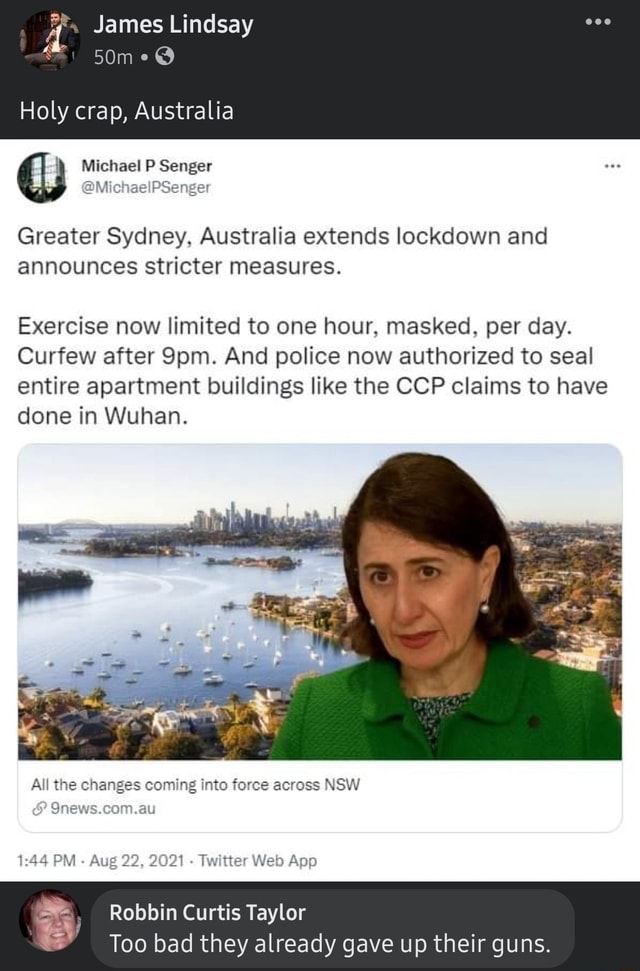Click the James Lindsay name link
This screenshot has width=640, height=971.
(173, 25)
